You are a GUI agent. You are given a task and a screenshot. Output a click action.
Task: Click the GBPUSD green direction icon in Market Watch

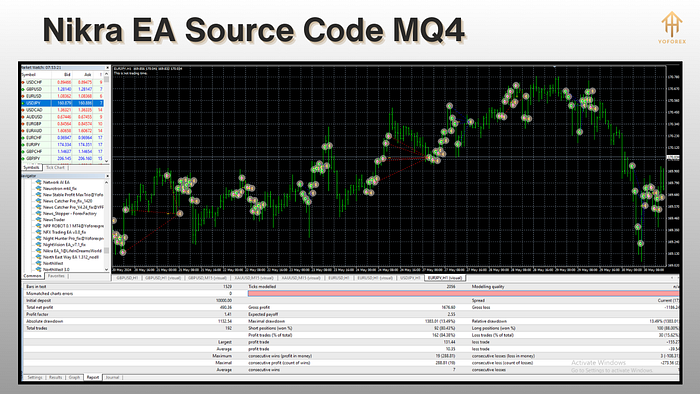[23, 89]
